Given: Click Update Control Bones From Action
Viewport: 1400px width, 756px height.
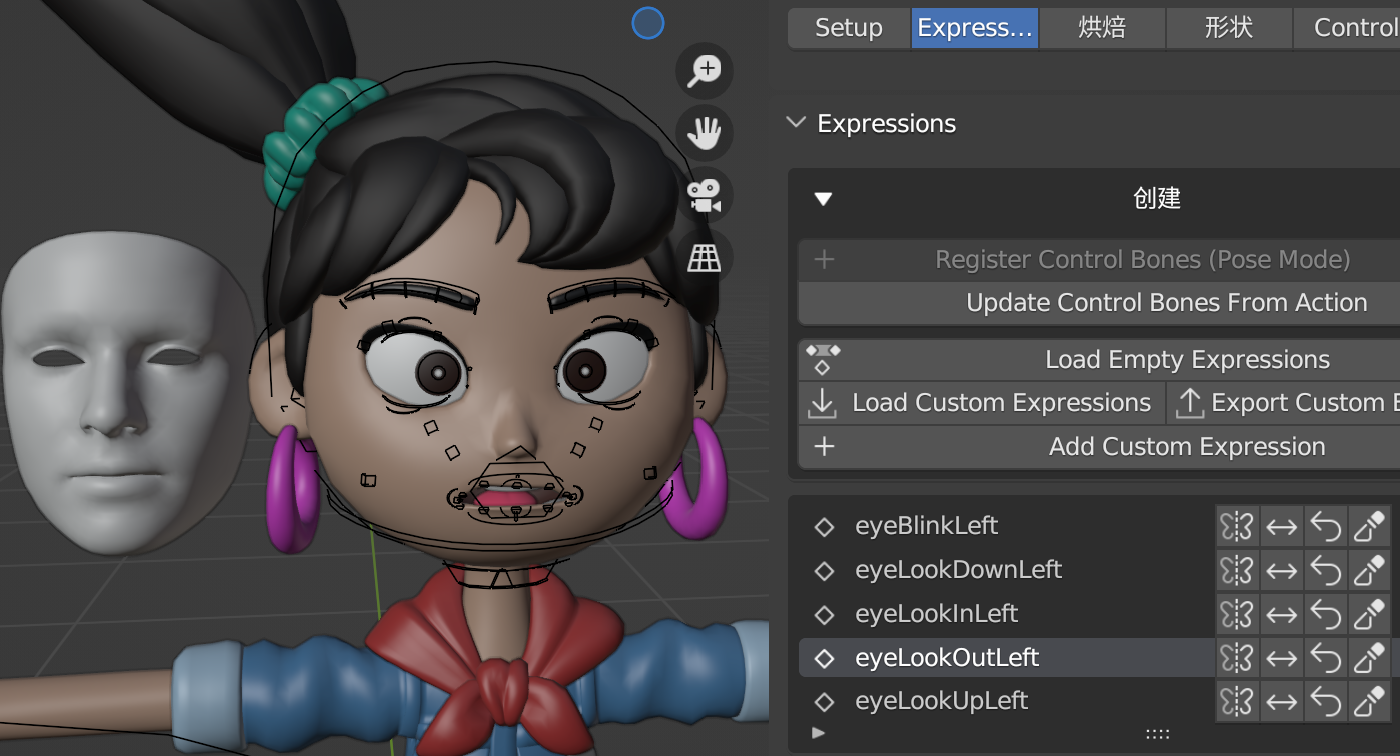Looking at the screenshot, I should coord(1167,302).
